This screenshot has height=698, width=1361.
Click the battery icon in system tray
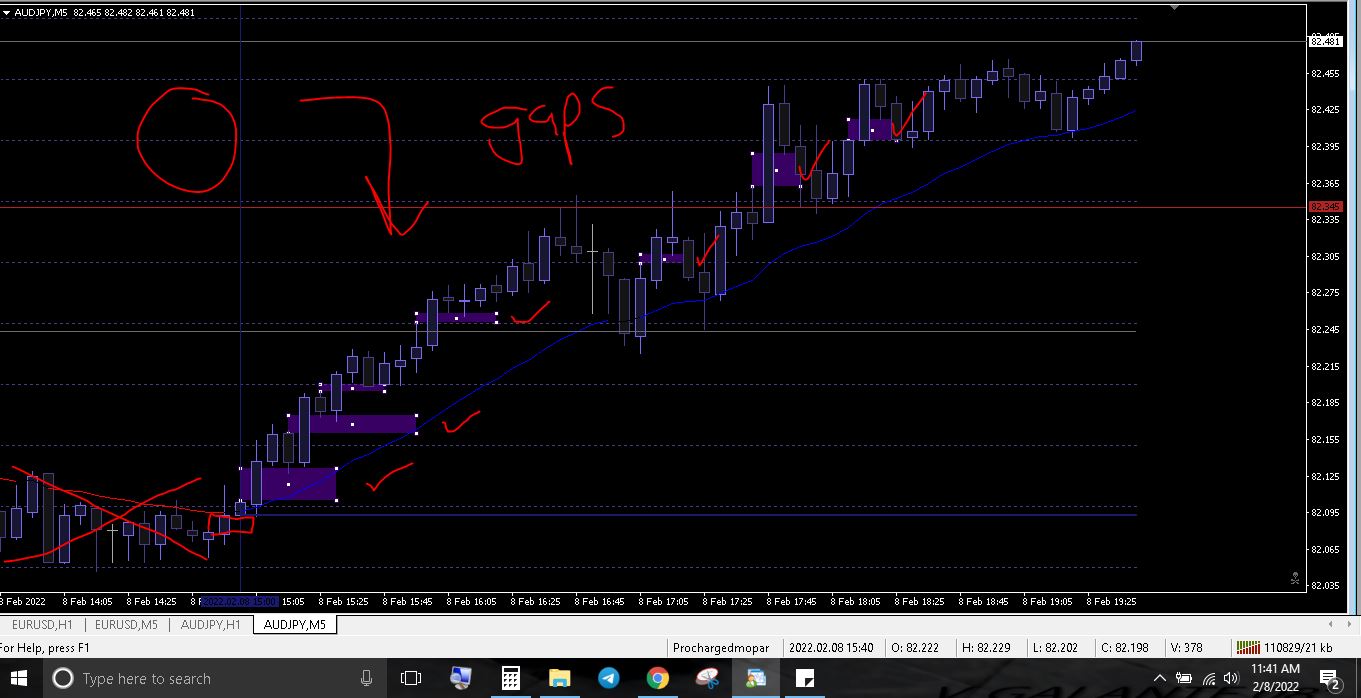[x=1184, y=678]
